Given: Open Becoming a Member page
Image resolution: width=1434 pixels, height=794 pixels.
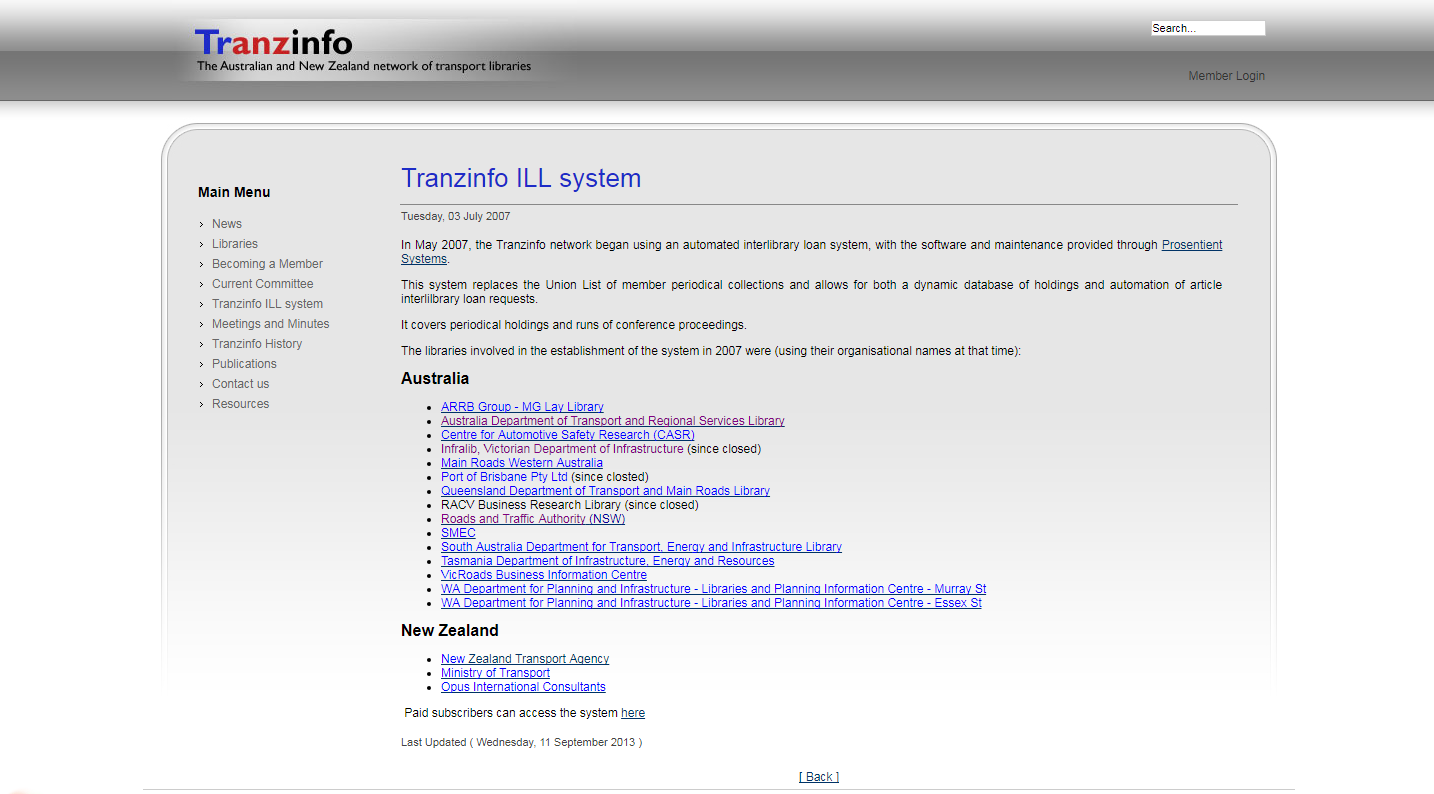Looking at the screenshot, I should coord(267,264).
